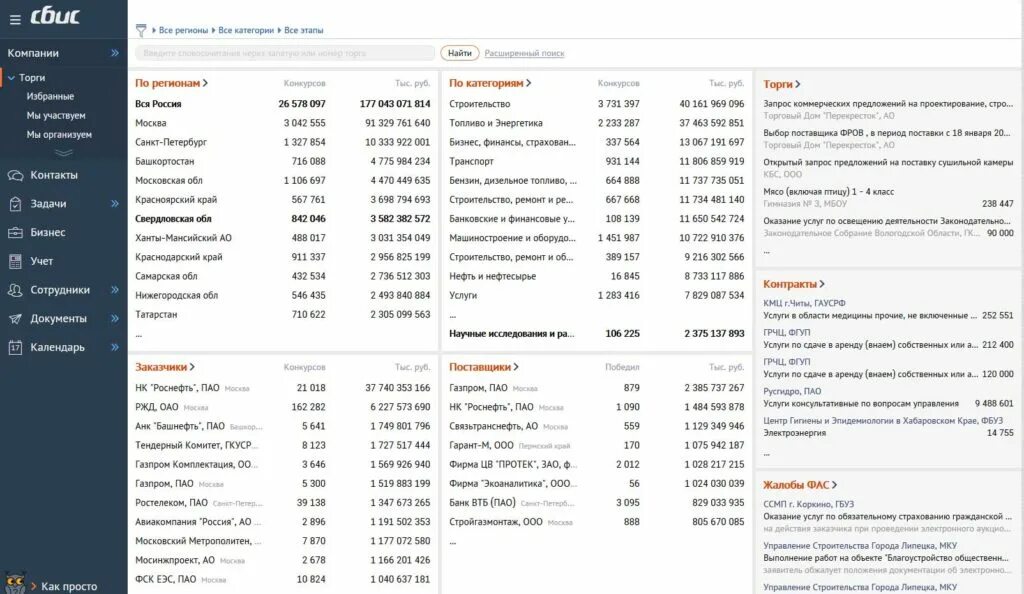Screen dimensions: 1024x594
Task: Open supplier Связьтранснефть, АО
Action: (x=493, y=426)
